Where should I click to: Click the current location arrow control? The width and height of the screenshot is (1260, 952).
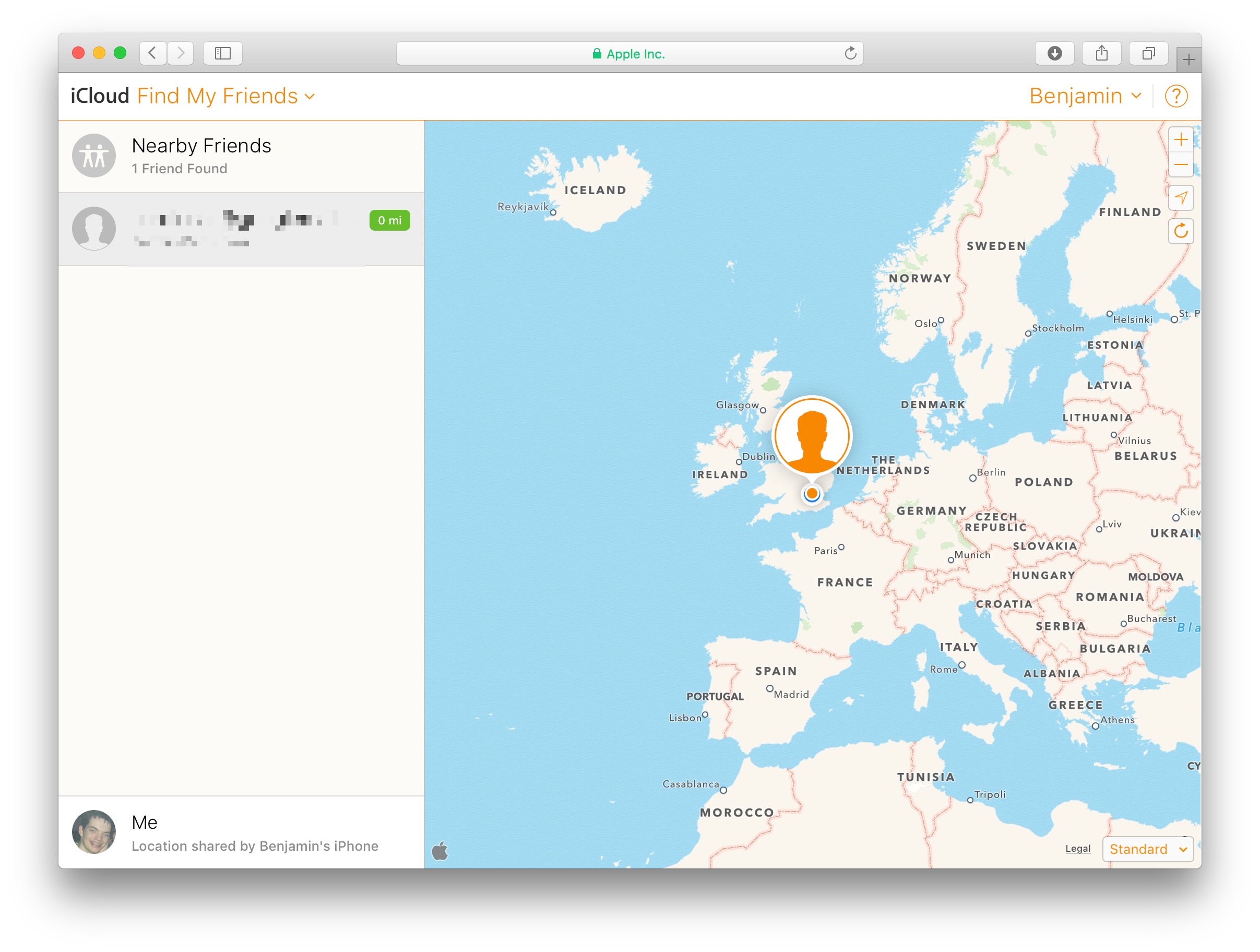click(1181, 198)
